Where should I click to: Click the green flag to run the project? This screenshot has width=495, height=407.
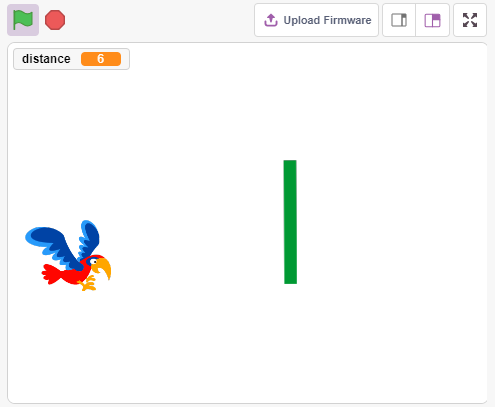click(x=23, y=20)
